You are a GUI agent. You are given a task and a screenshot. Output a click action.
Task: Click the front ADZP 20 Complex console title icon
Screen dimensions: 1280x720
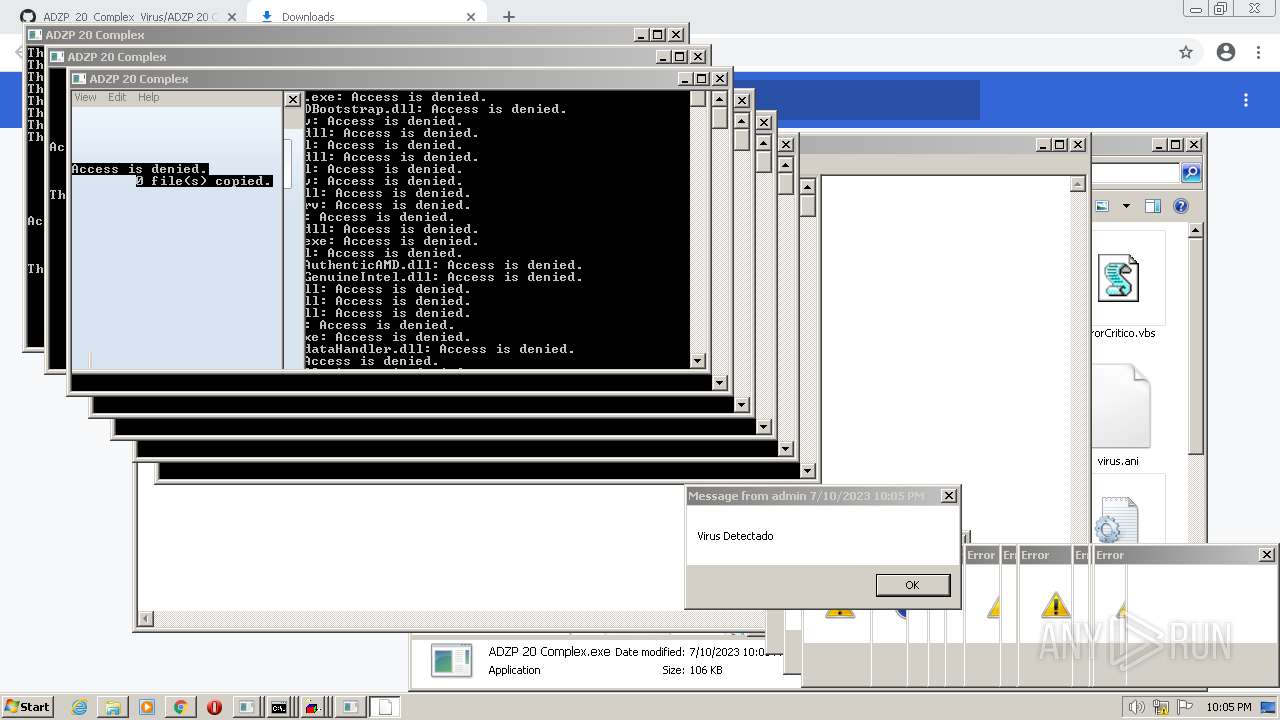78,79
